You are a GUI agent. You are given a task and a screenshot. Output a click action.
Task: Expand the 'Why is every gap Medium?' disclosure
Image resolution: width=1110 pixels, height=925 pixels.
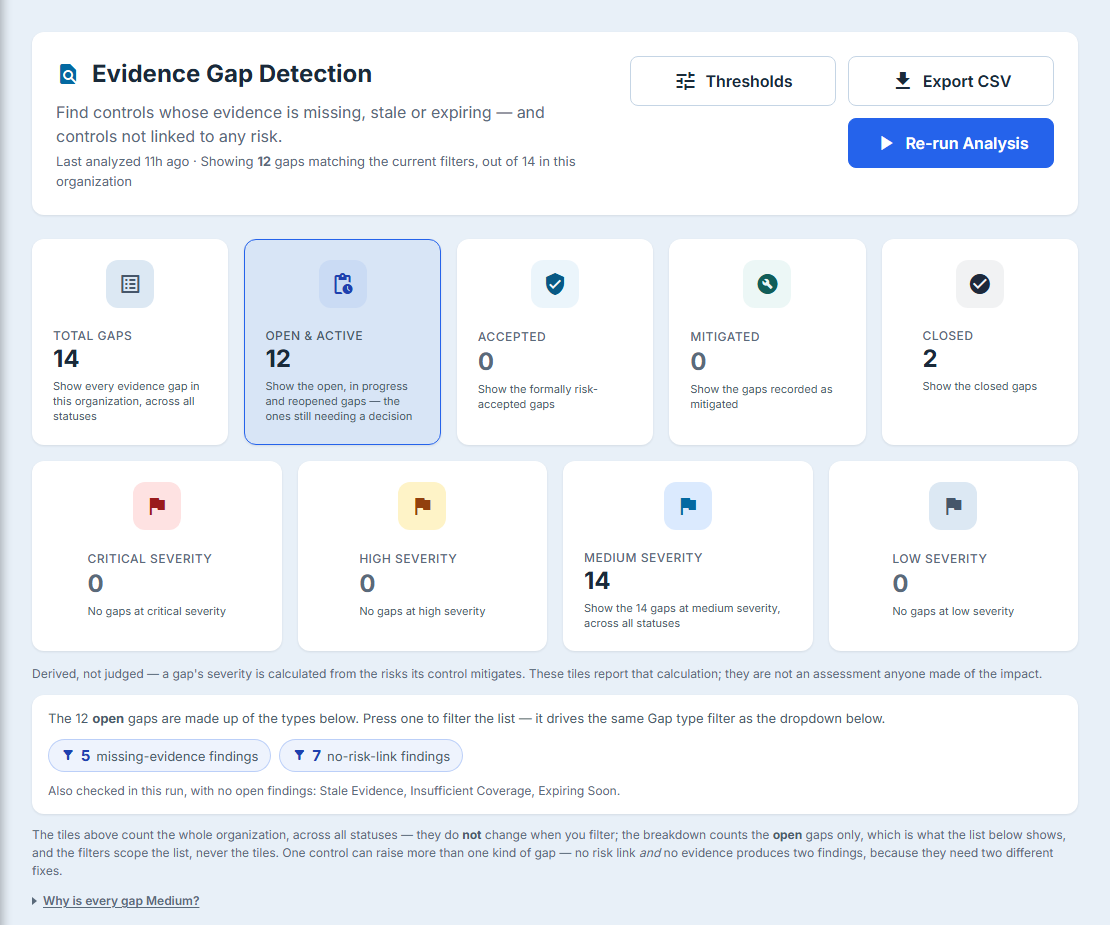tap(115, 901)
